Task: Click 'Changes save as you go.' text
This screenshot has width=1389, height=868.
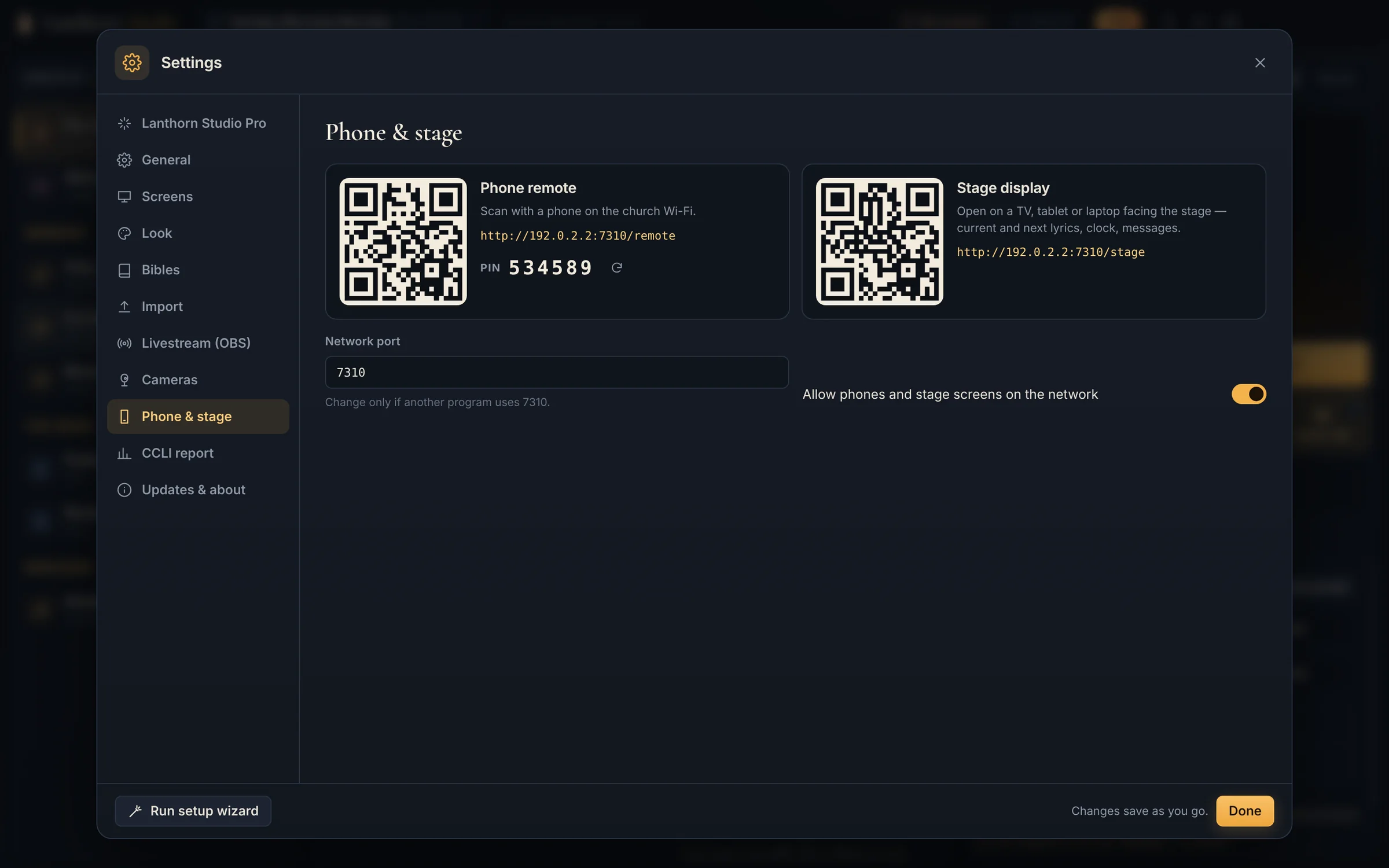Action: coord(1140,811)
